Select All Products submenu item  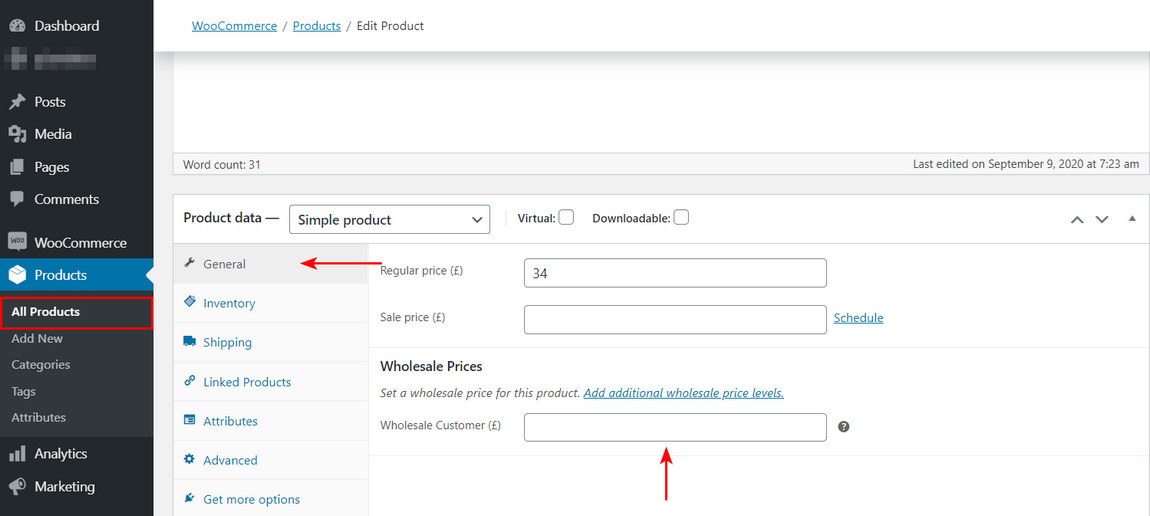[x=76, y=312]
